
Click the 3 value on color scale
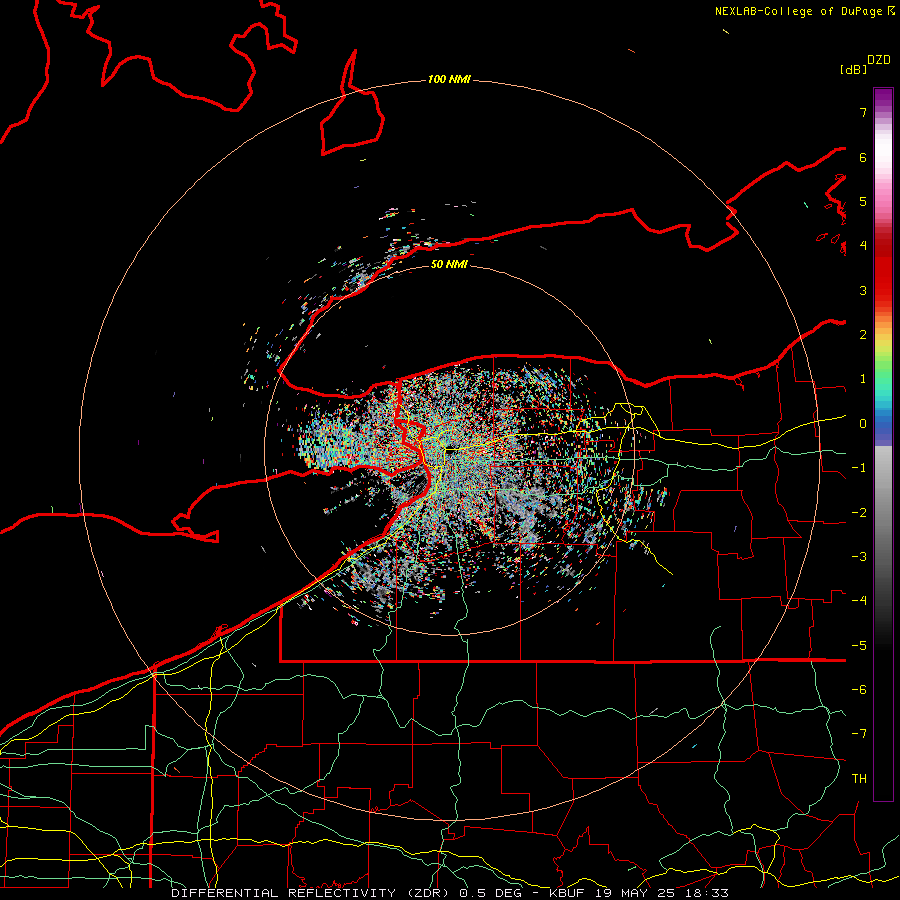coord(863,290)
